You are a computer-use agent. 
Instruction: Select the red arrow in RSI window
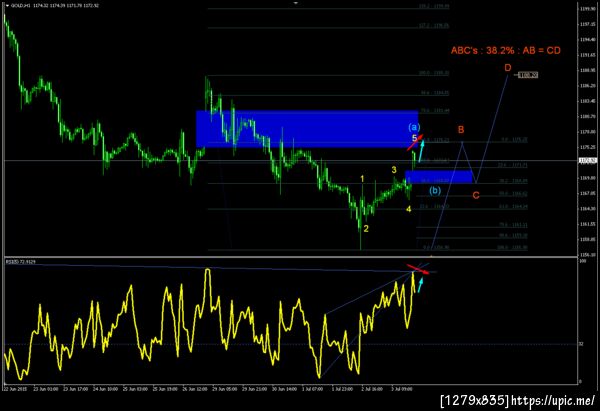pos(418,269)
